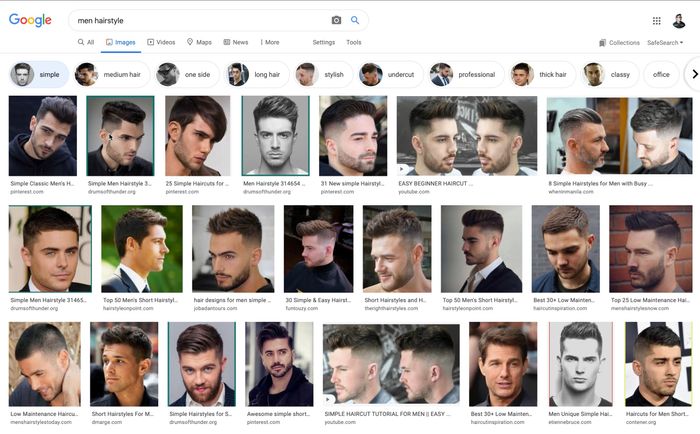Open Tools filter options

pyautogui.click(x=354, y=42)
